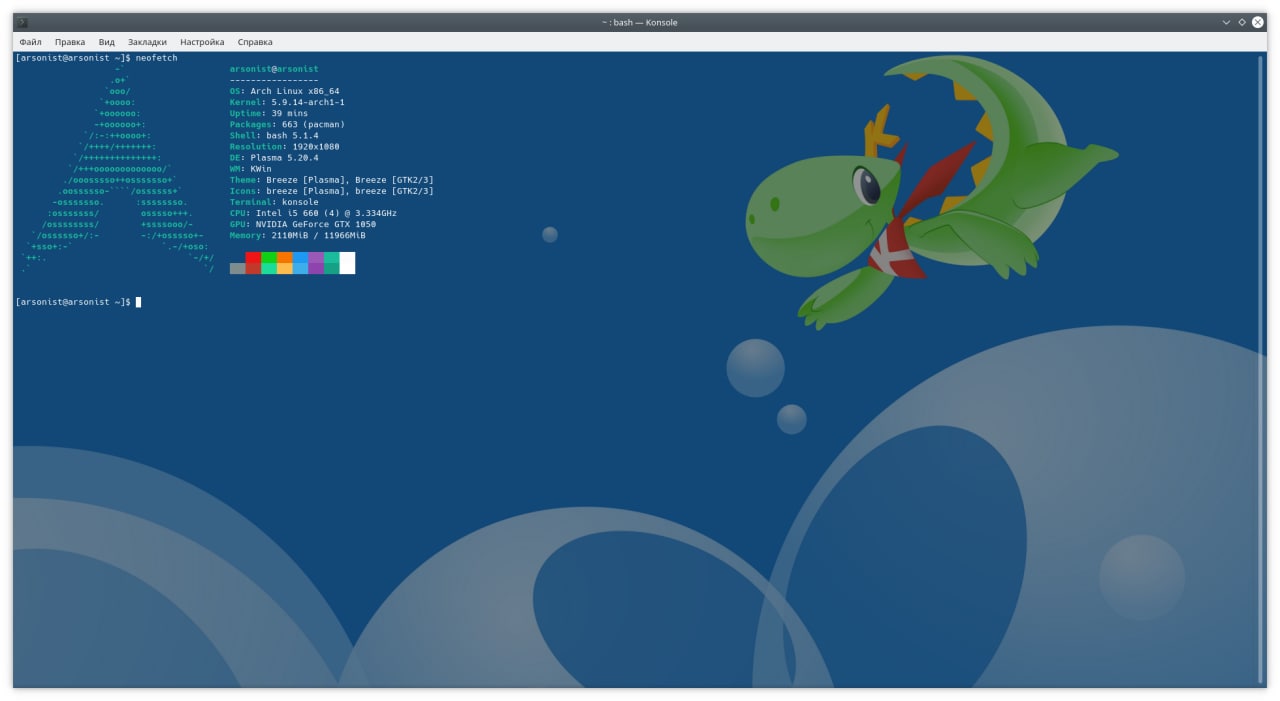The image size is (1280, 701).
Task: Click the CPU text 'Intel i5 660'
Action: click(287, 212)
